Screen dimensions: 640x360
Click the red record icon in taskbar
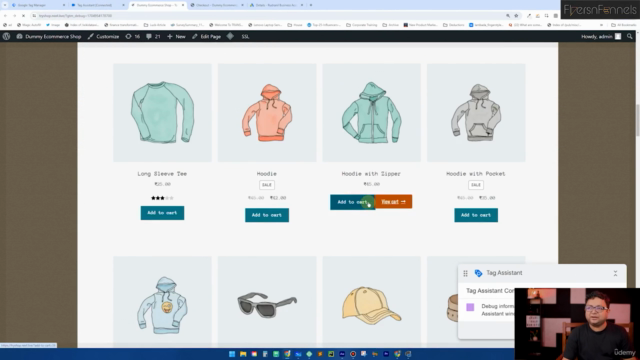pyautogui.click(x=353, y=354)
